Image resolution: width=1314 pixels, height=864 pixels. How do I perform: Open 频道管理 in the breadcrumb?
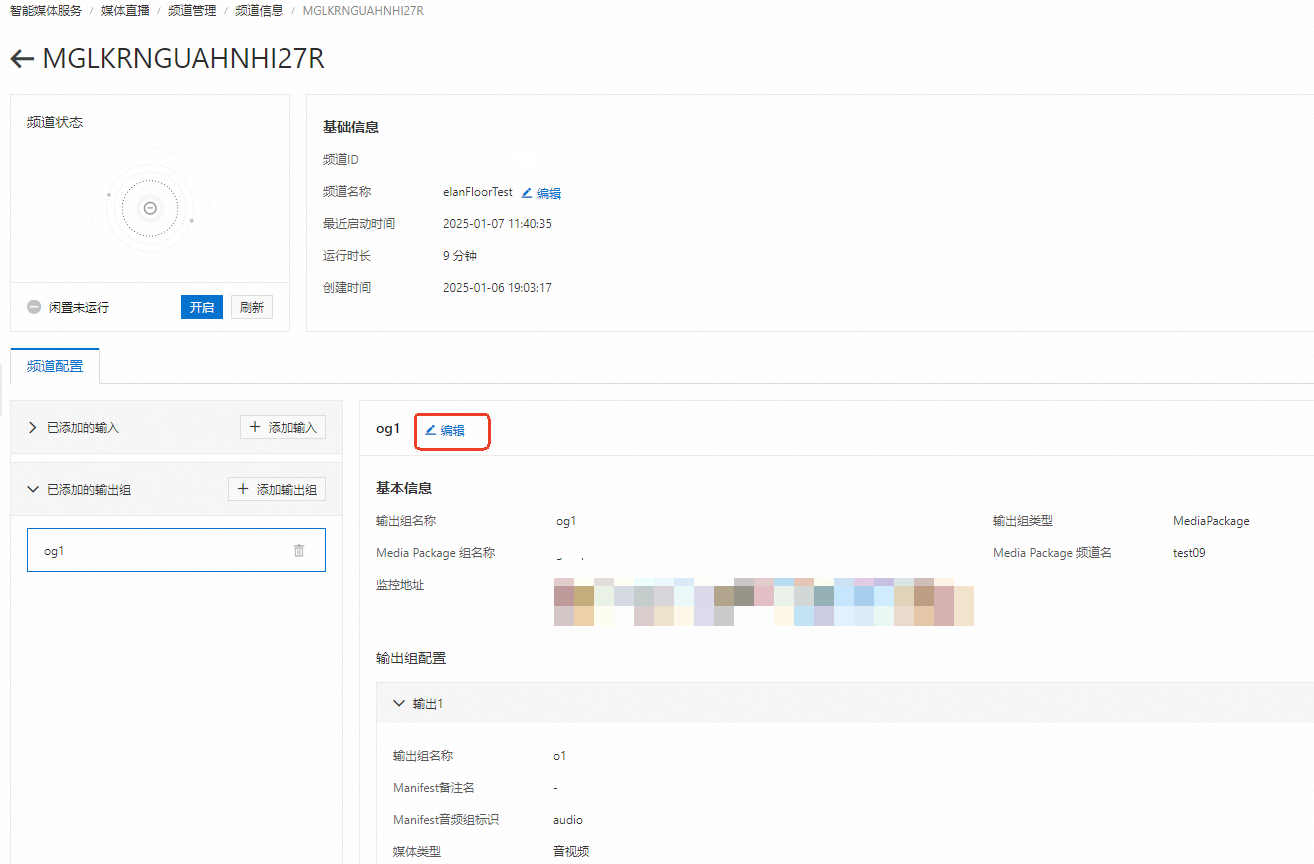192,10
